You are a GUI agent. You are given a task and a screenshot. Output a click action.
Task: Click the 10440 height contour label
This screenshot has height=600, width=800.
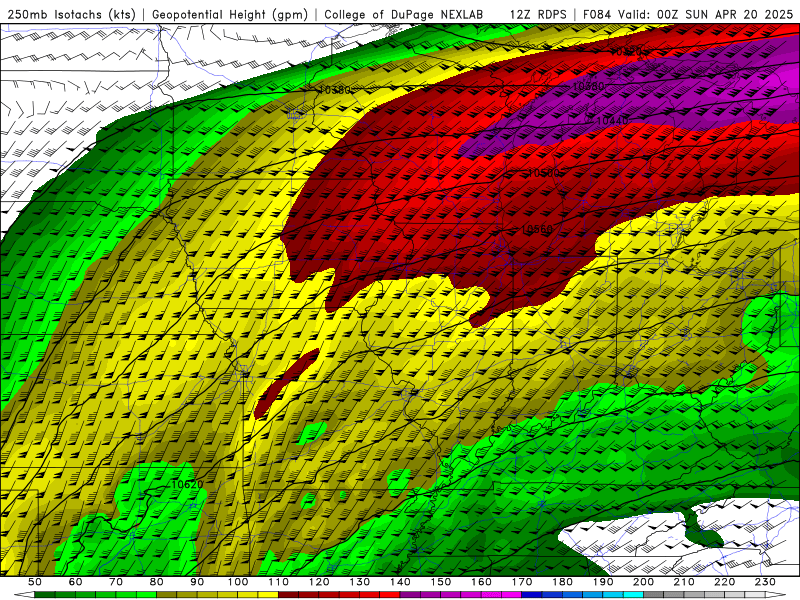pos(612,121)
